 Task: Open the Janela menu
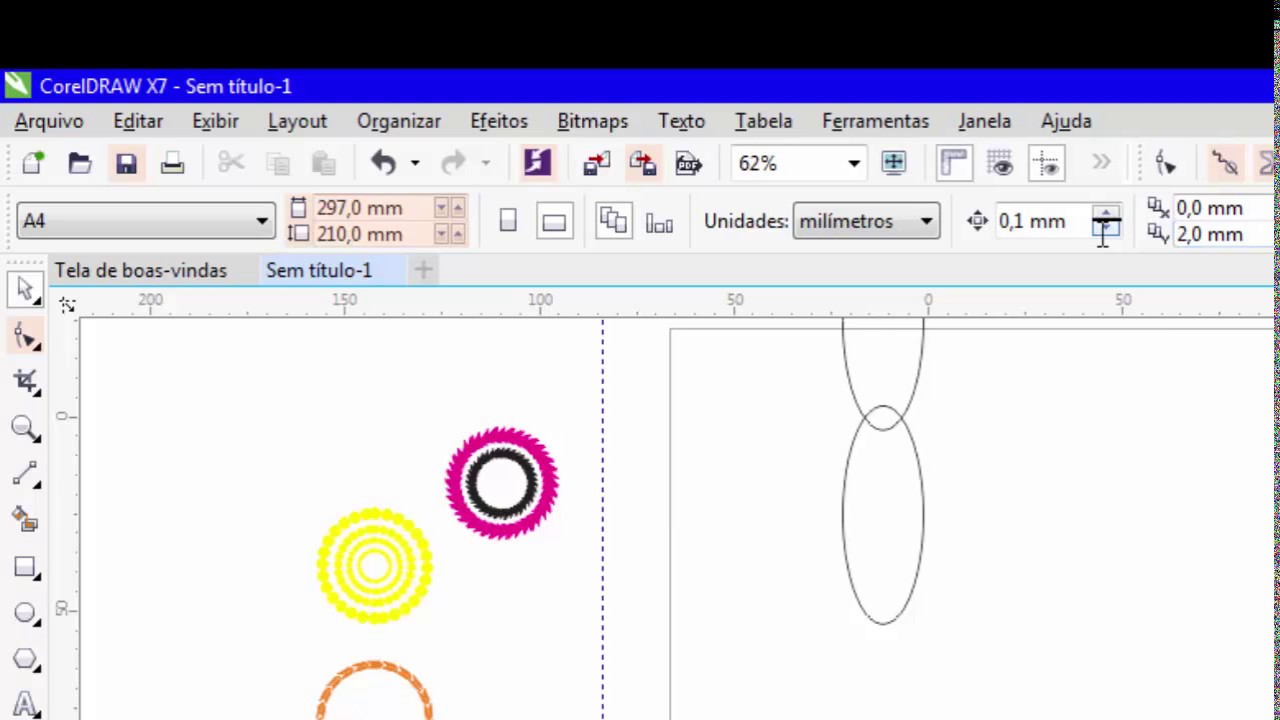(x=984, y=121)
